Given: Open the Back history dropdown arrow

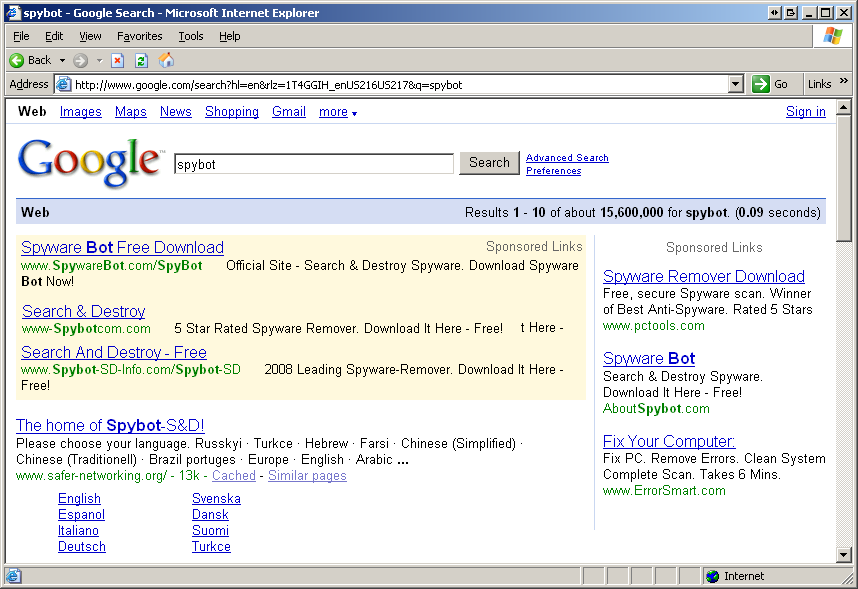Looking at the screenshot, I should tap(62, 60).
